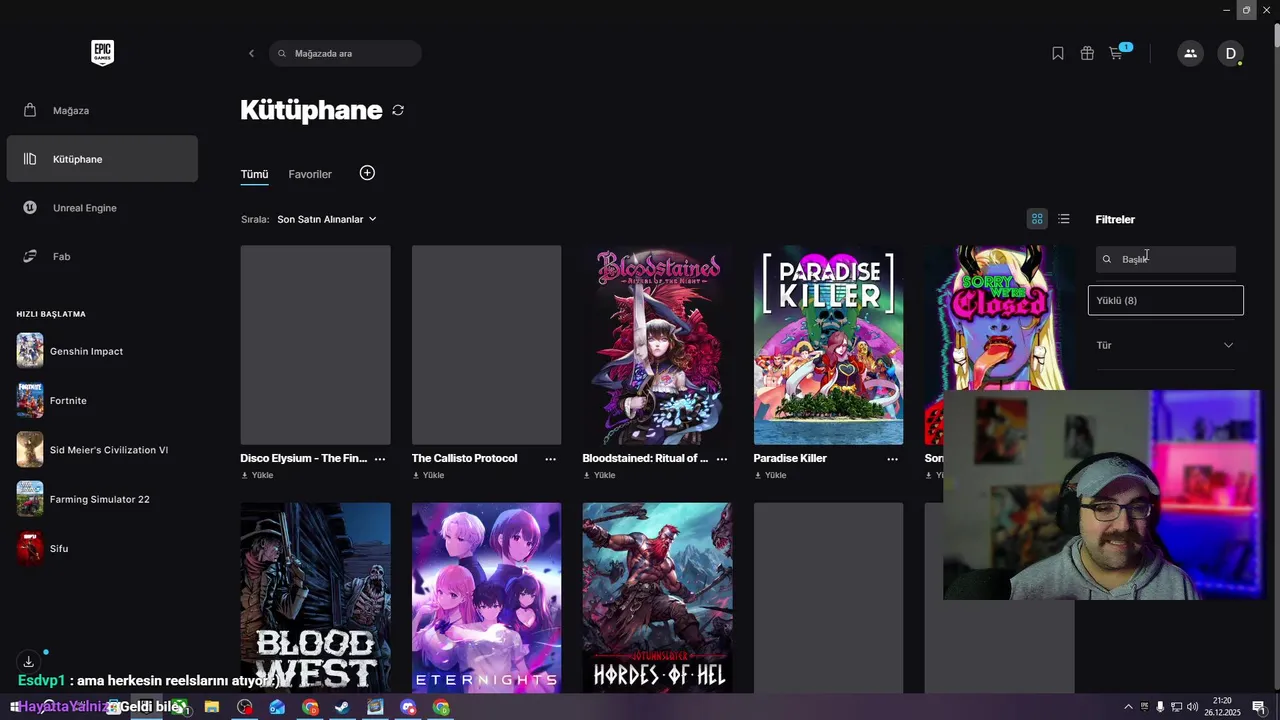Open Hordes of Hel cover thumbnail
The image size is (1280, 720).
point(657,597)
